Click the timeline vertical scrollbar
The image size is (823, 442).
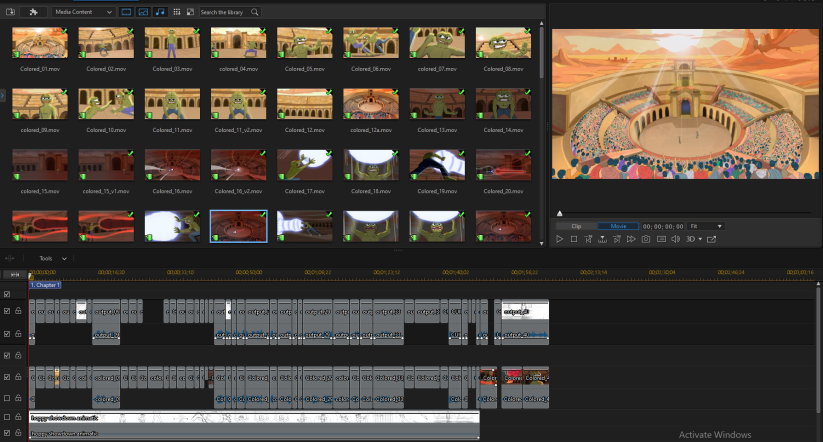[x=818, y=349]
